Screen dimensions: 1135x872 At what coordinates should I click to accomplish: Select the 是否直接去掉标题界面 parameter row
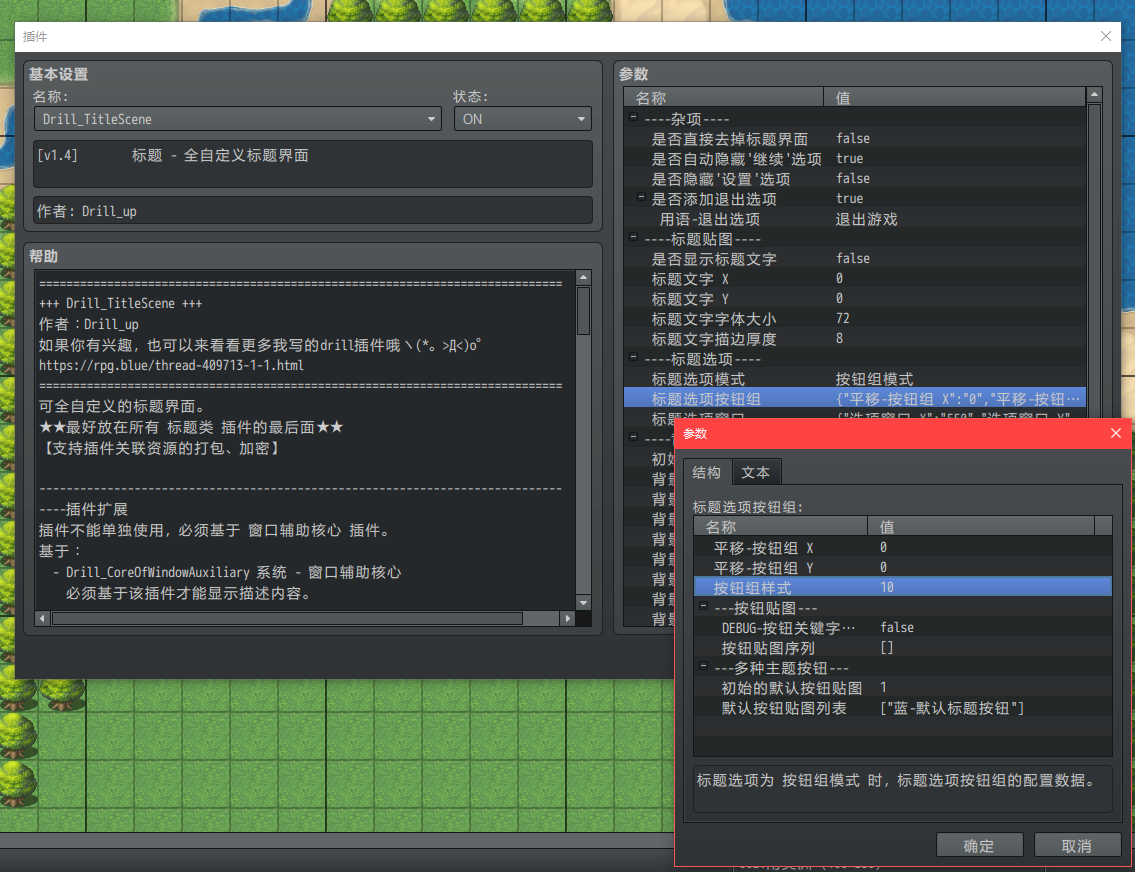coord(854,138)
